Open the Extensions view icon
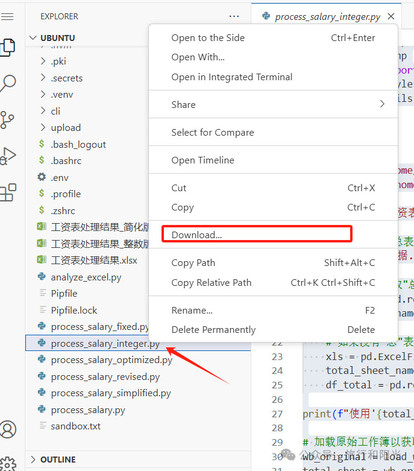414x471 pixels. (8, 192)
